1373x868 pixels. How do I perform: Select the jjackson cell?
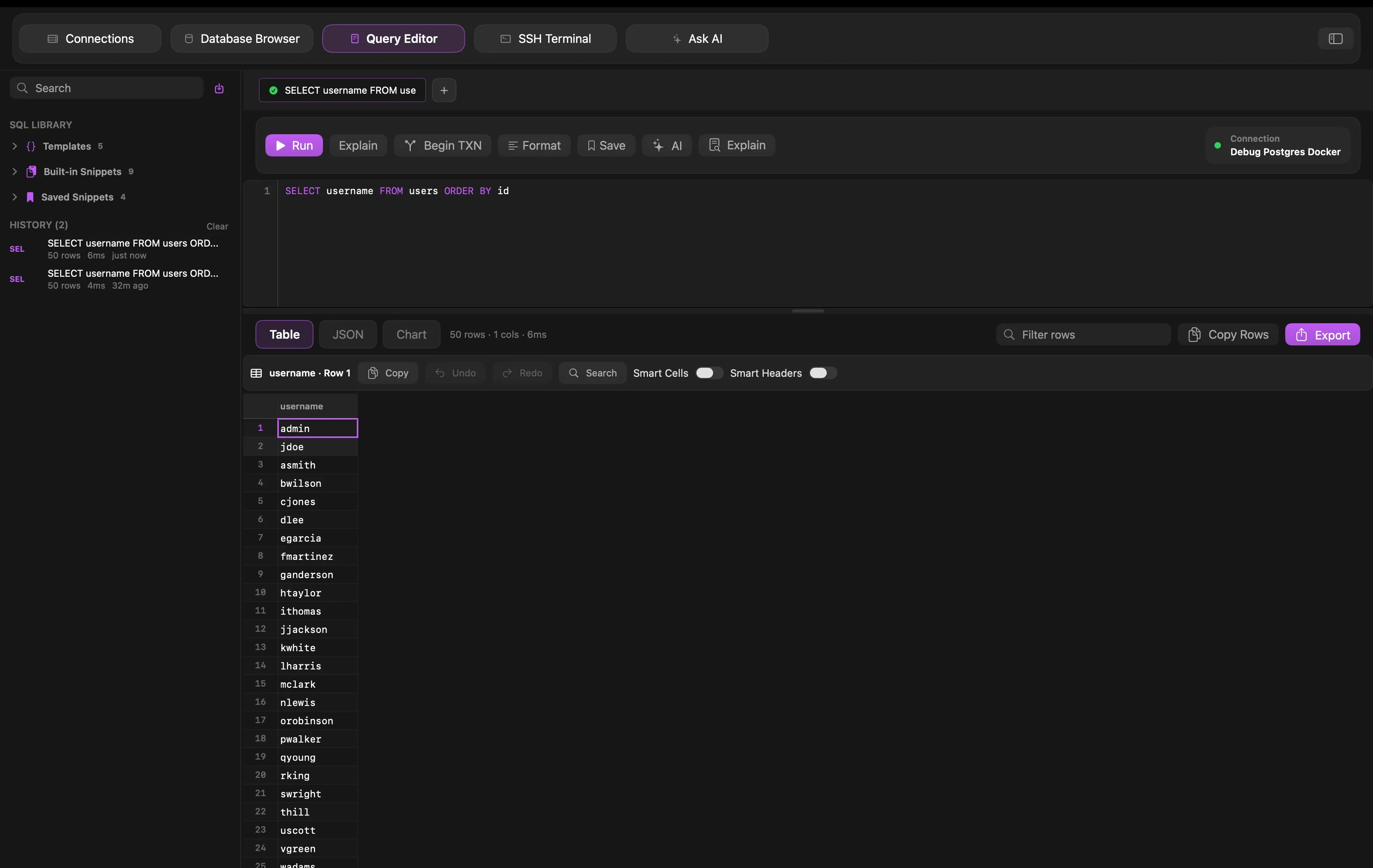point(317,629)
